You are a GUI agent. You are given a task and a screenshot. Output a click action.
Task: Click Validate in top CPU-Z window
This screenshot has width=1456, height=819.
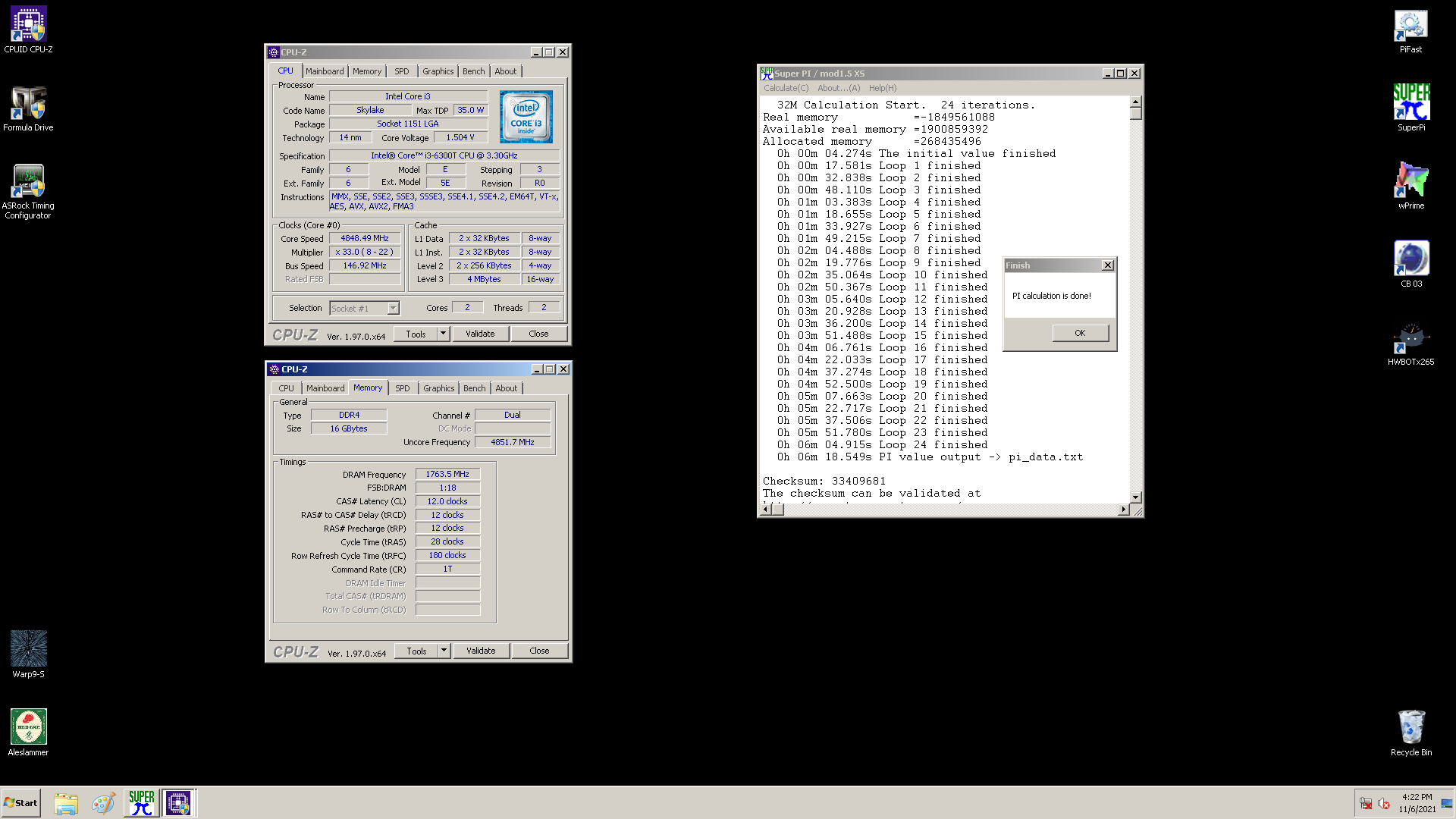480,334
